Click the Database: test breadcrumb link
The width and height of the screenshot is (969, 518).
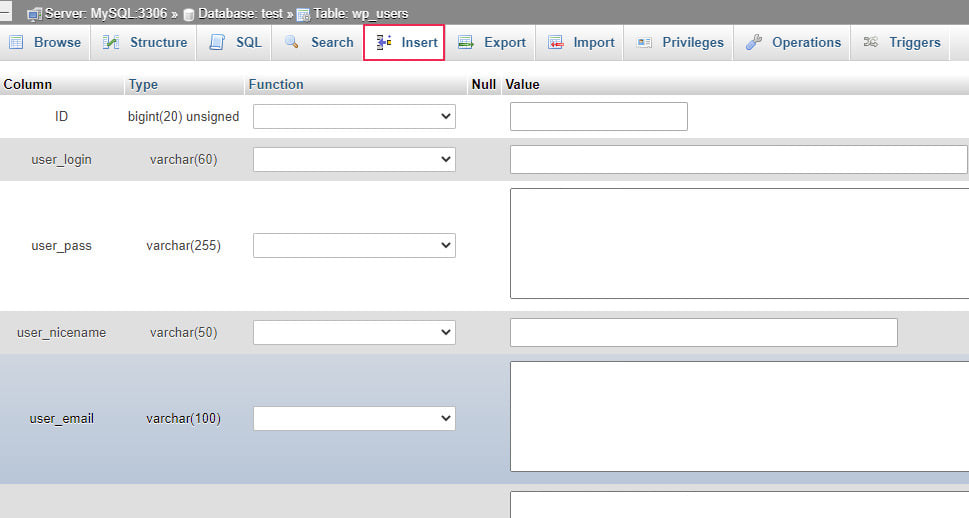click(x=240, y=14)
